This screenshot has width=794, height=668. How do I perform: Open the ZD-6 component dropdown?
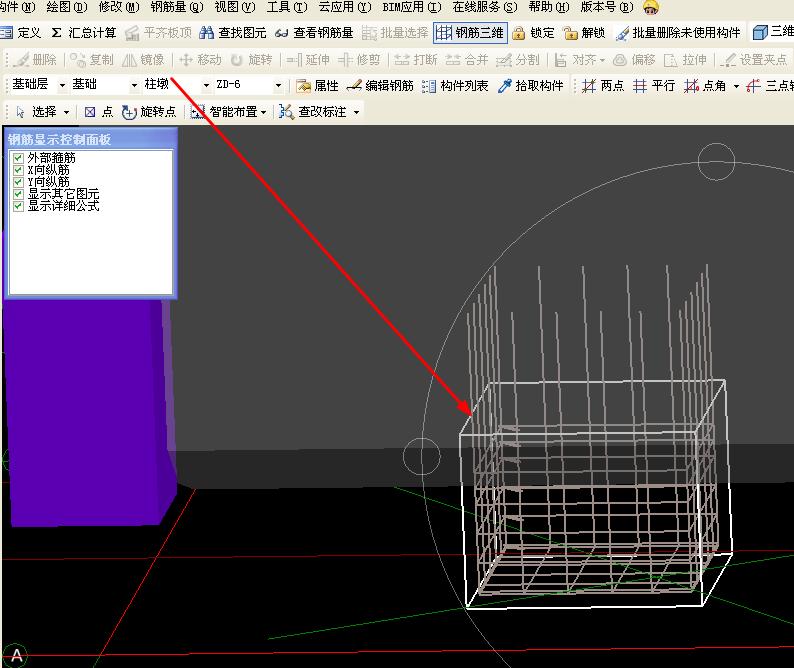(x=277, y=86)
